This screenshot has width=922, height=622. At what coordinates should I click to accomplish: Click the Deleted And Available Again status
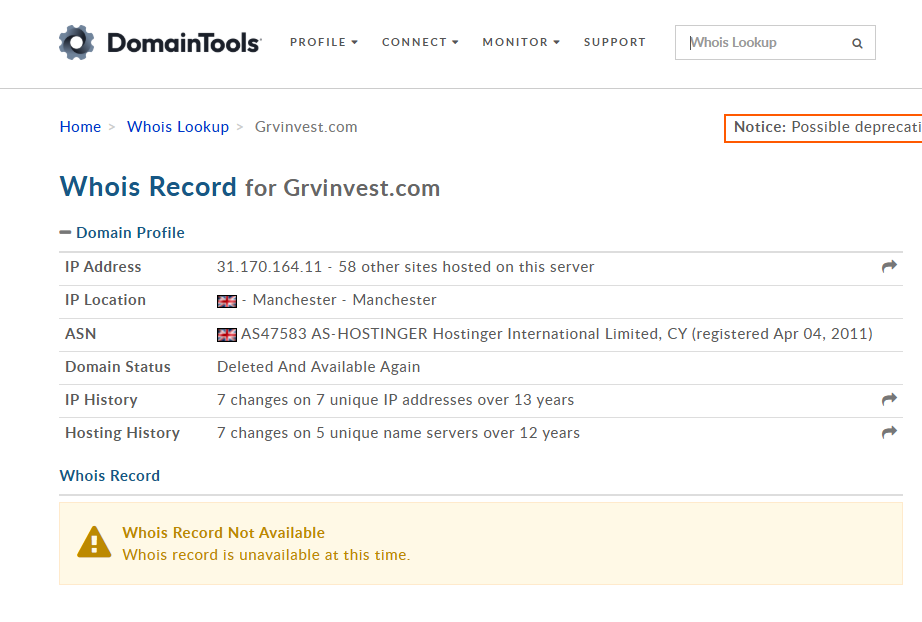(319, 367)
